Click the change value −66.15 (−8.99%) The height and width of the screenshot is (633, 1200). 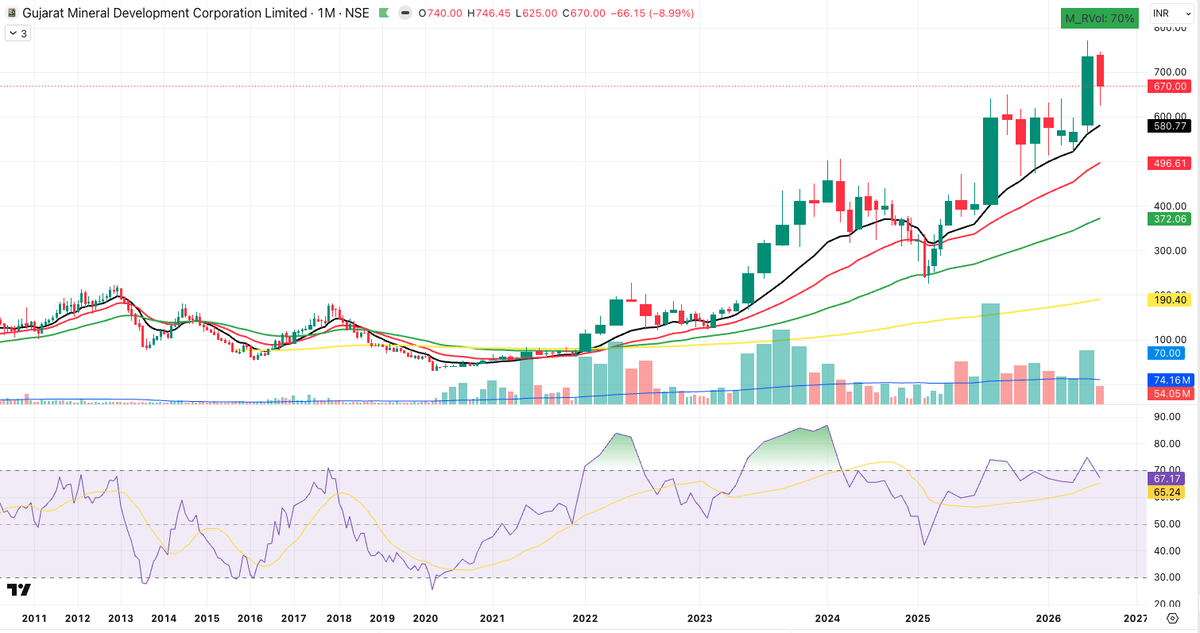pos(651,13)
